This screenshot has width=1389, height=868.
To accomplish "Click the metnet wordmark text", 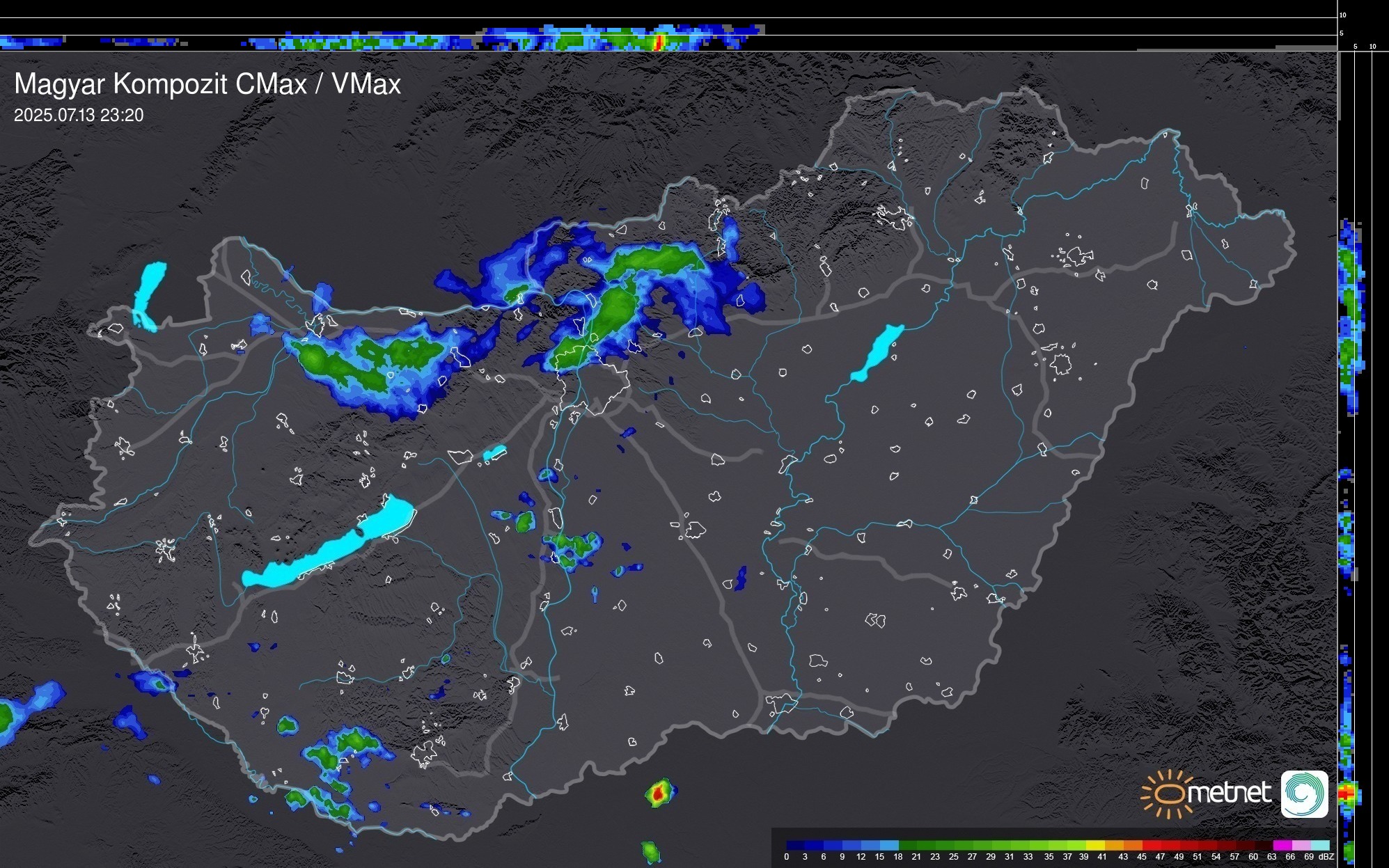I will click(x=1229, y=793).
